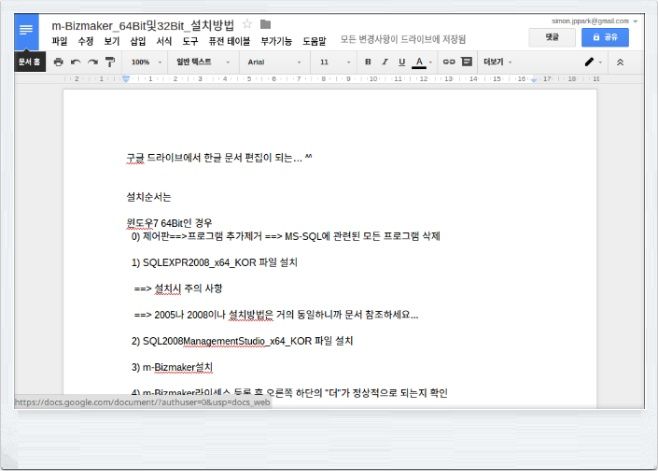This screenshot has height=471, width=658.
Task: Click the SQLEXPR2008_x64_KOR line
Action: pyautogui.click(x=214, y=262)
